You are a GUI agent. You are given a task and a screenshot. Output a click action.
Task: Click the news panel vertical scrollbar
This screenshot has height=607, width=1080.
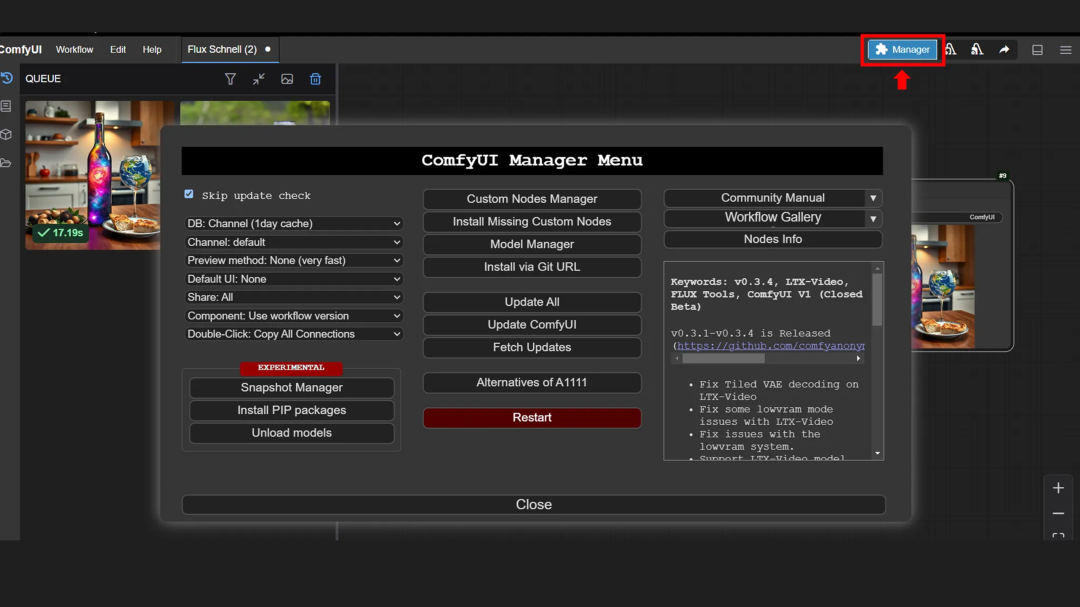tap(877, 300)
